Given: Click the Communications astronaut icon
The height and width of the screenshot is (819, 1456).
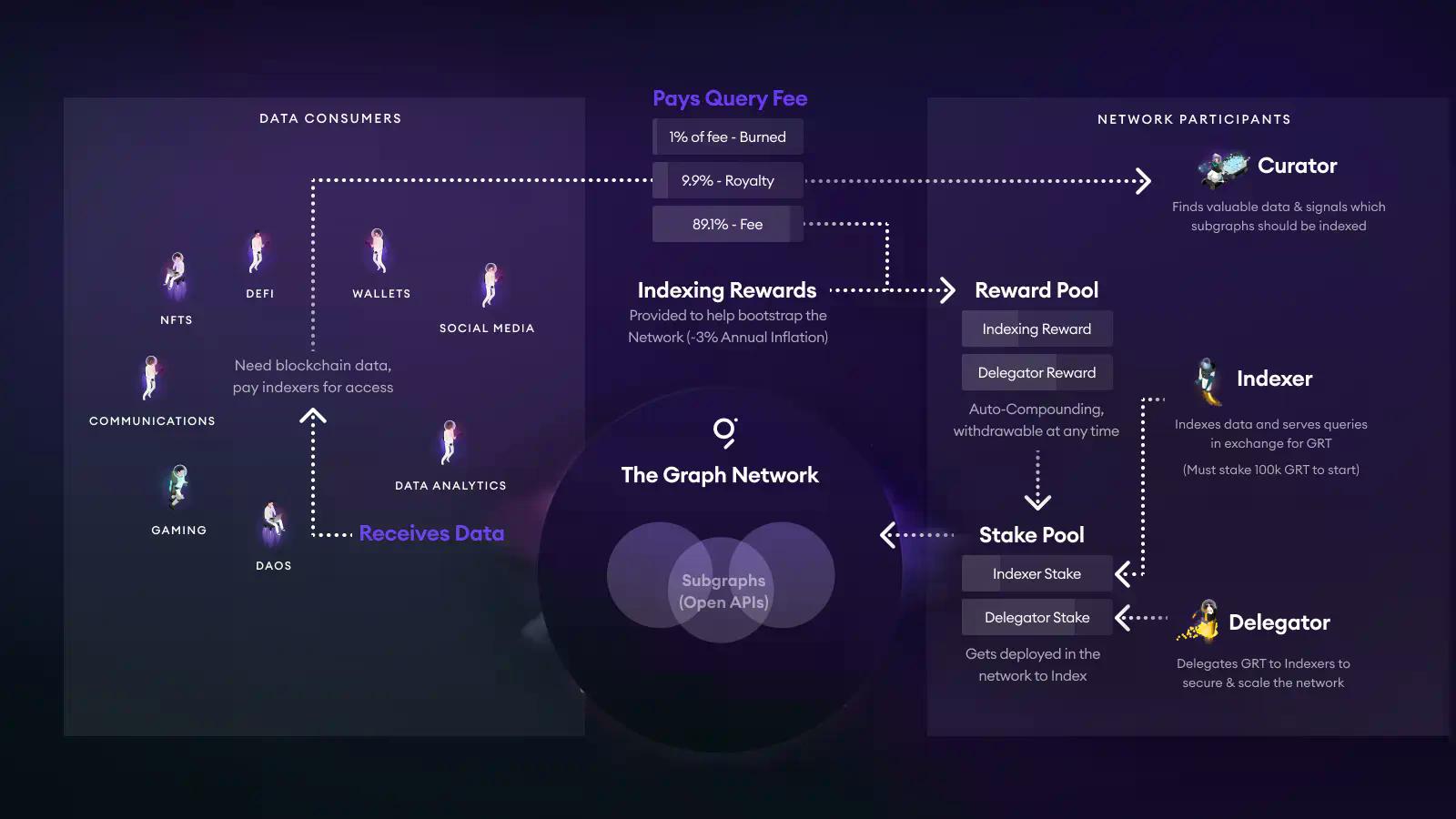Looking at the screenshot, I should [x=151, y=378].
